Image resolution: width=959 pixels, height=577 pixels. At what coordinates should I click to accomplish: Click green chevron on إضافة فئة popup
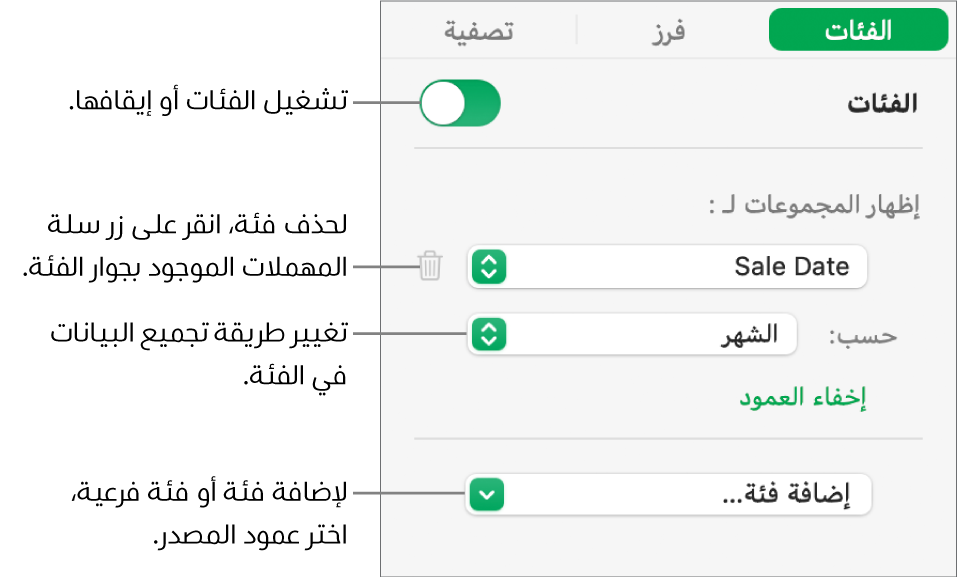tap(487, 494)
